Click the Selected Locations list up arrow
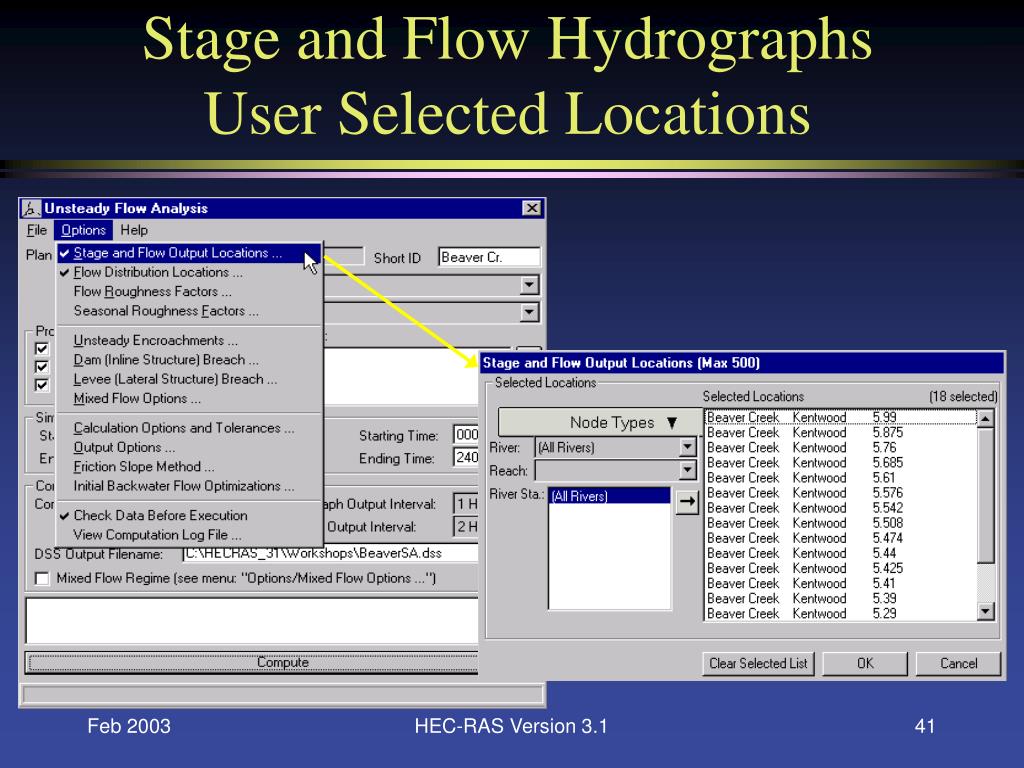The image size is (1024, 768). click(x=985, y=418)
